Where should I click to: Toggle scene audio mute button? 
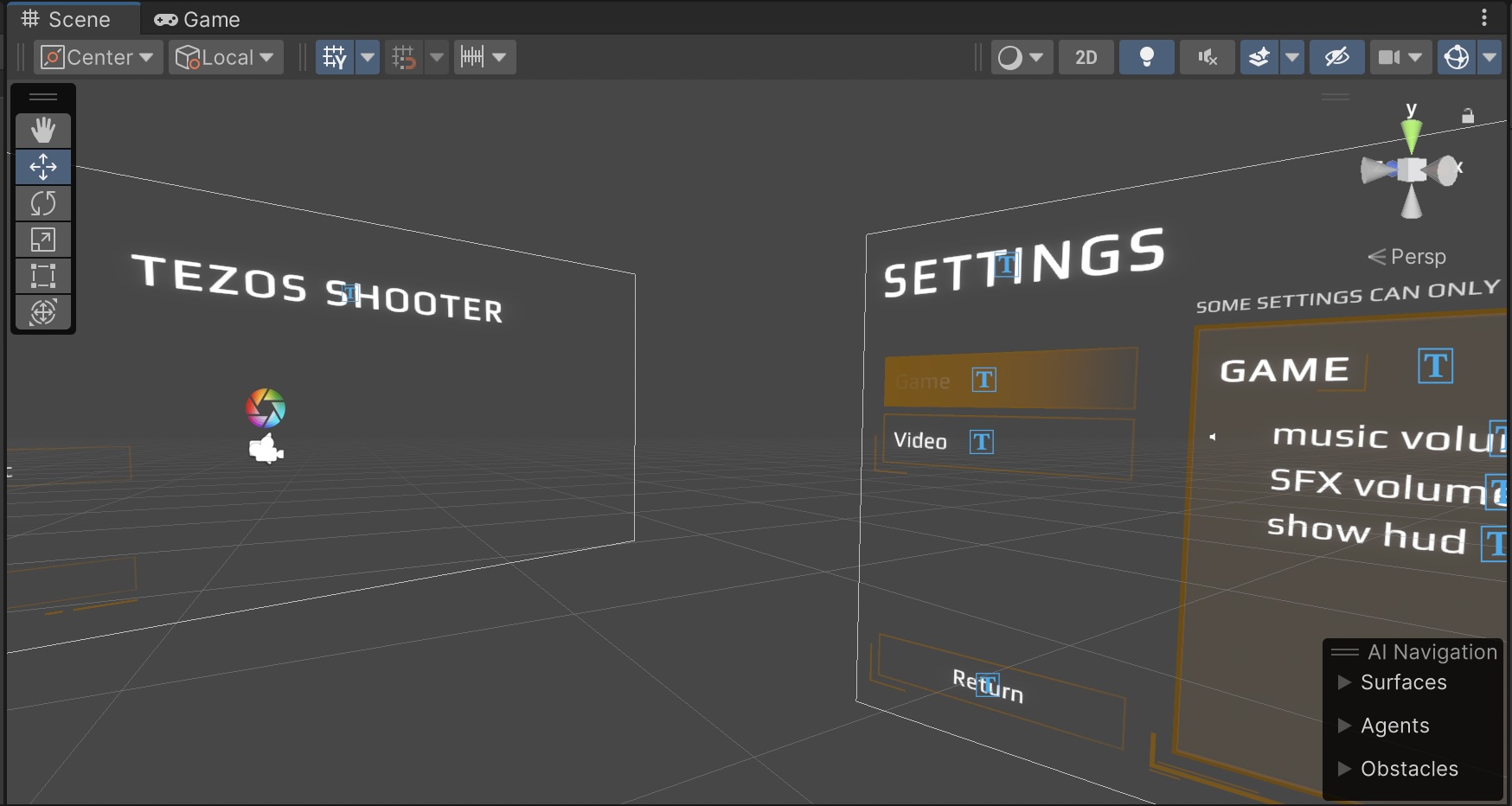coord(1207,57)
